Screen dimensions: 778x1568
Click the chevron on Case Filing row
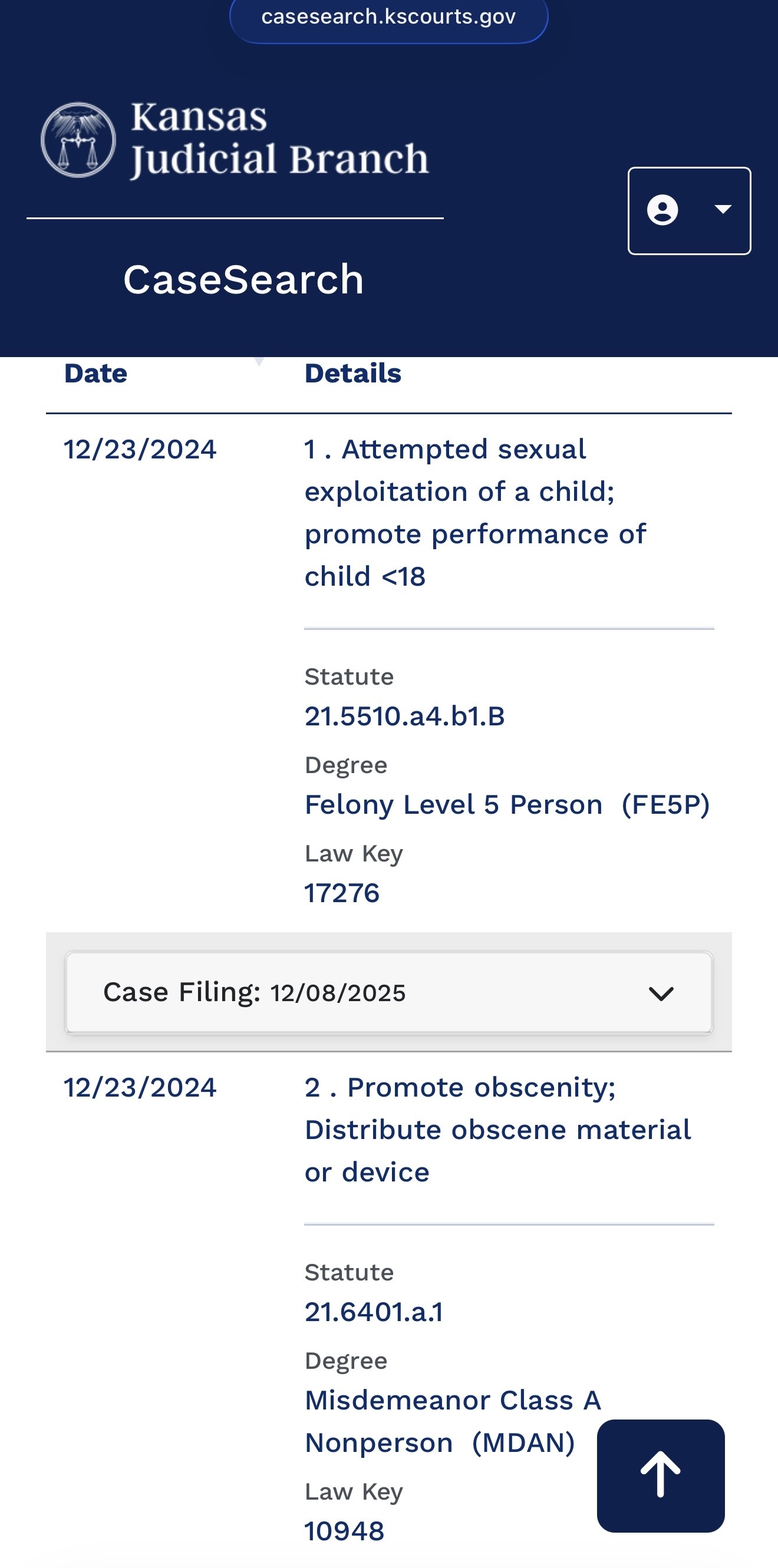coord(661,993)
